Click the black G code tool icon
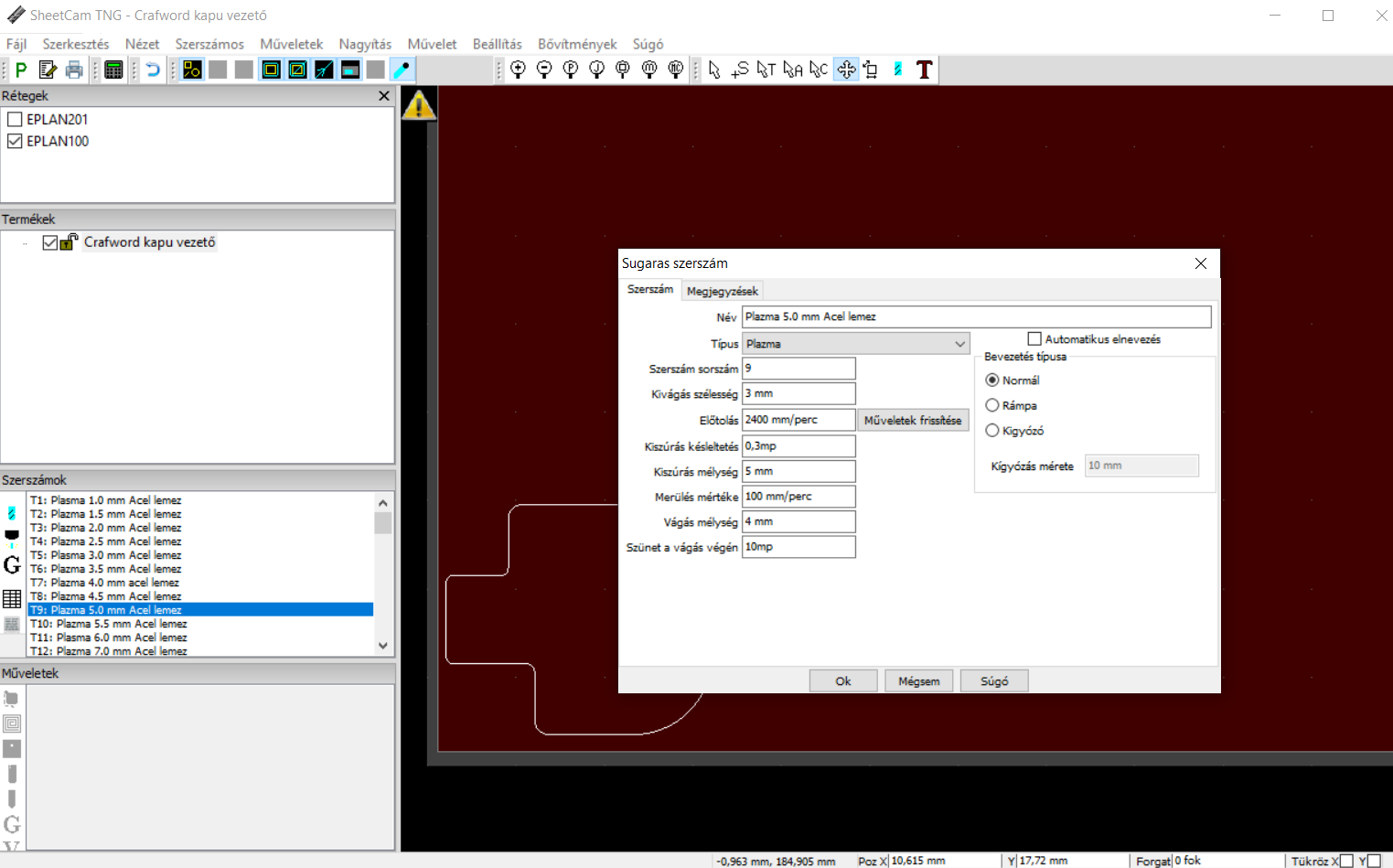Image resolution: width=1393 pixels, height=868 pixels. click(12, 564)
